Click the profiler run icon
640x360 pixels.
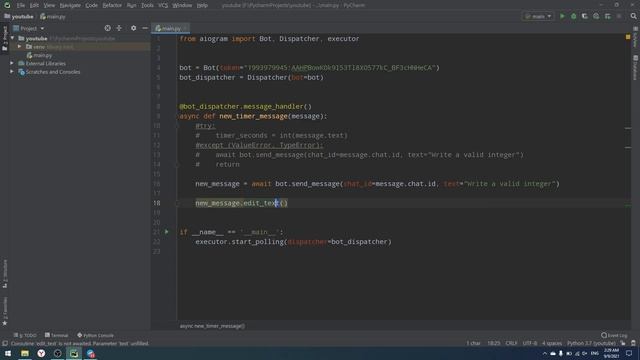(596, 16)
